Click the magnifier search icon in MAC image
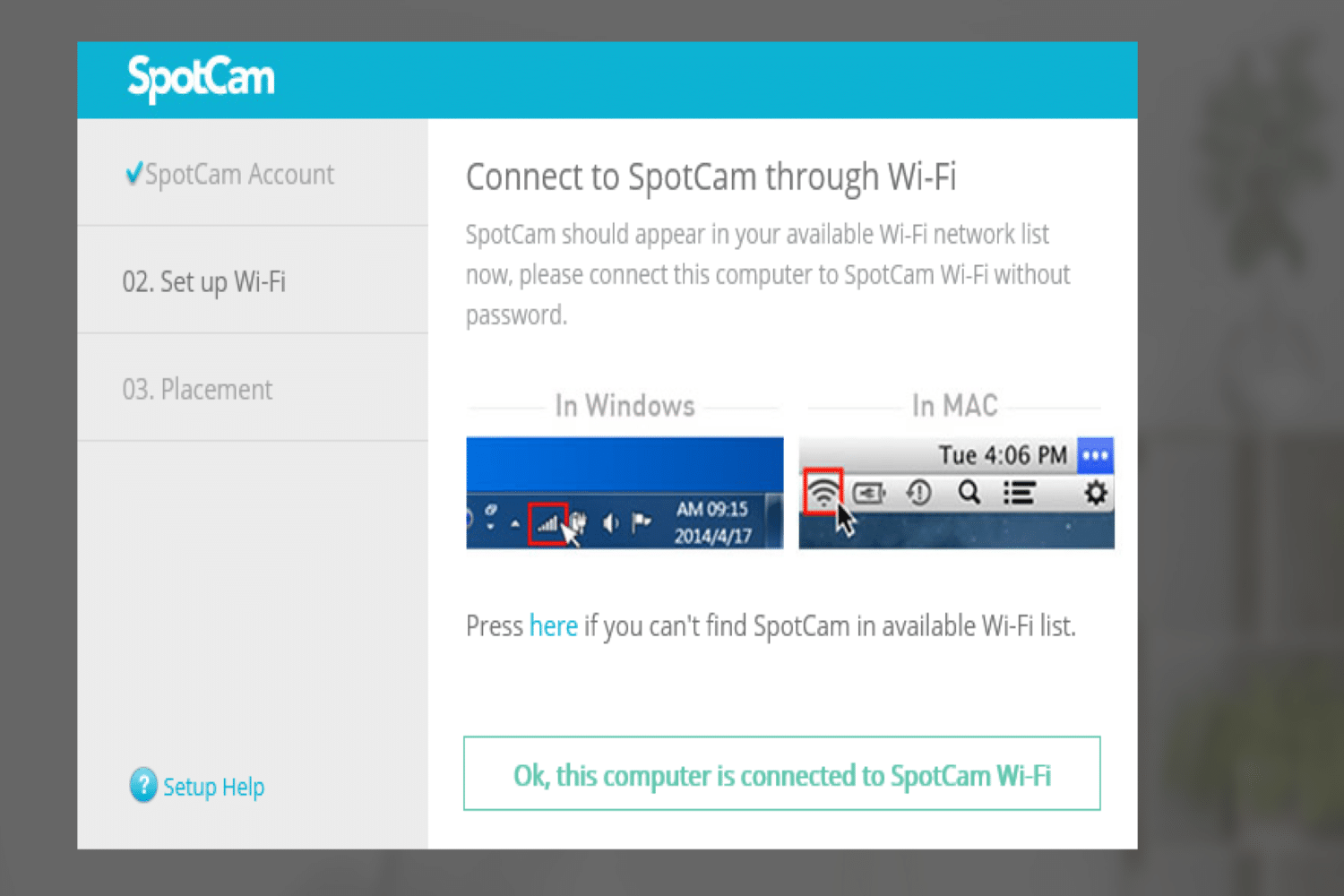 coord(969,492)
